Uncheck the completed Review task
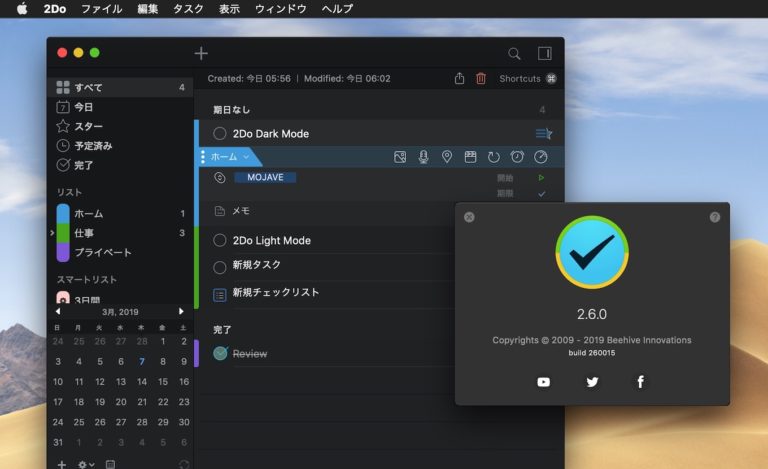Image resolution: width=768 pixels, height=469 pixels. 220,353
